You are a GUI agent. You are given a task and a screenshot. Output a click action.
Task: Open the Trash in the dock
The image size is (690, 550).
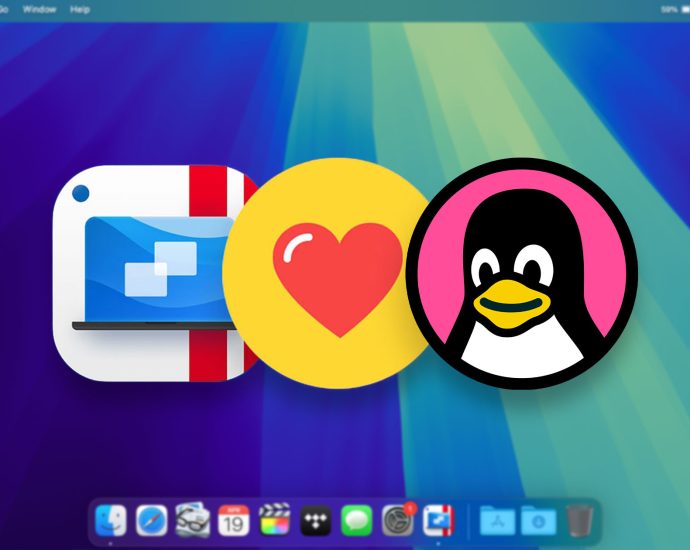pyautogui.click(x=579, y=520)
